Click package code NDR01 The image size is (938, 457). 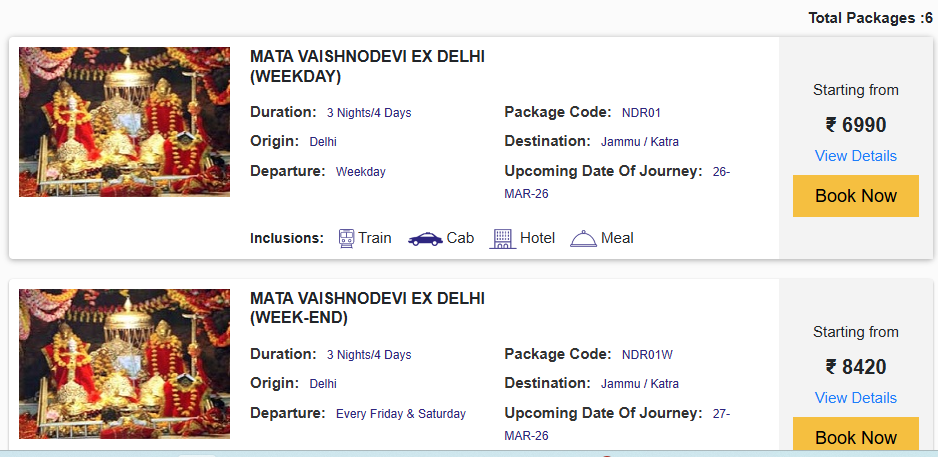click(x=641, y=113)
